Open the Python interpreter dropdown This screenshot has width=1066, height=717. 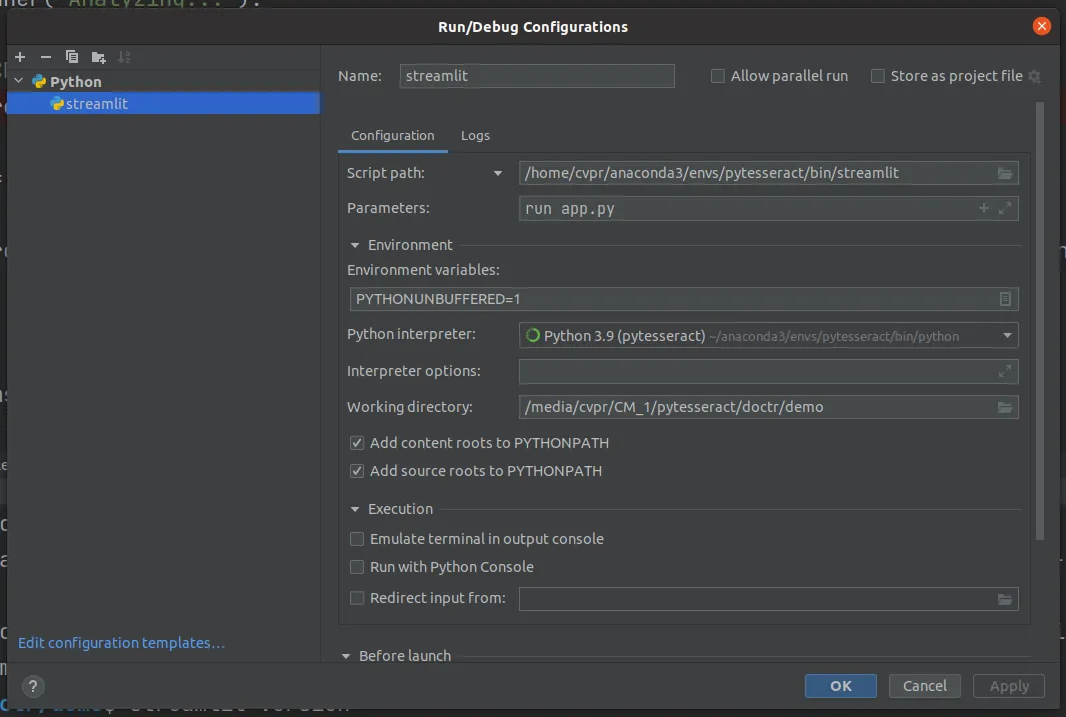pos(1007,335)
